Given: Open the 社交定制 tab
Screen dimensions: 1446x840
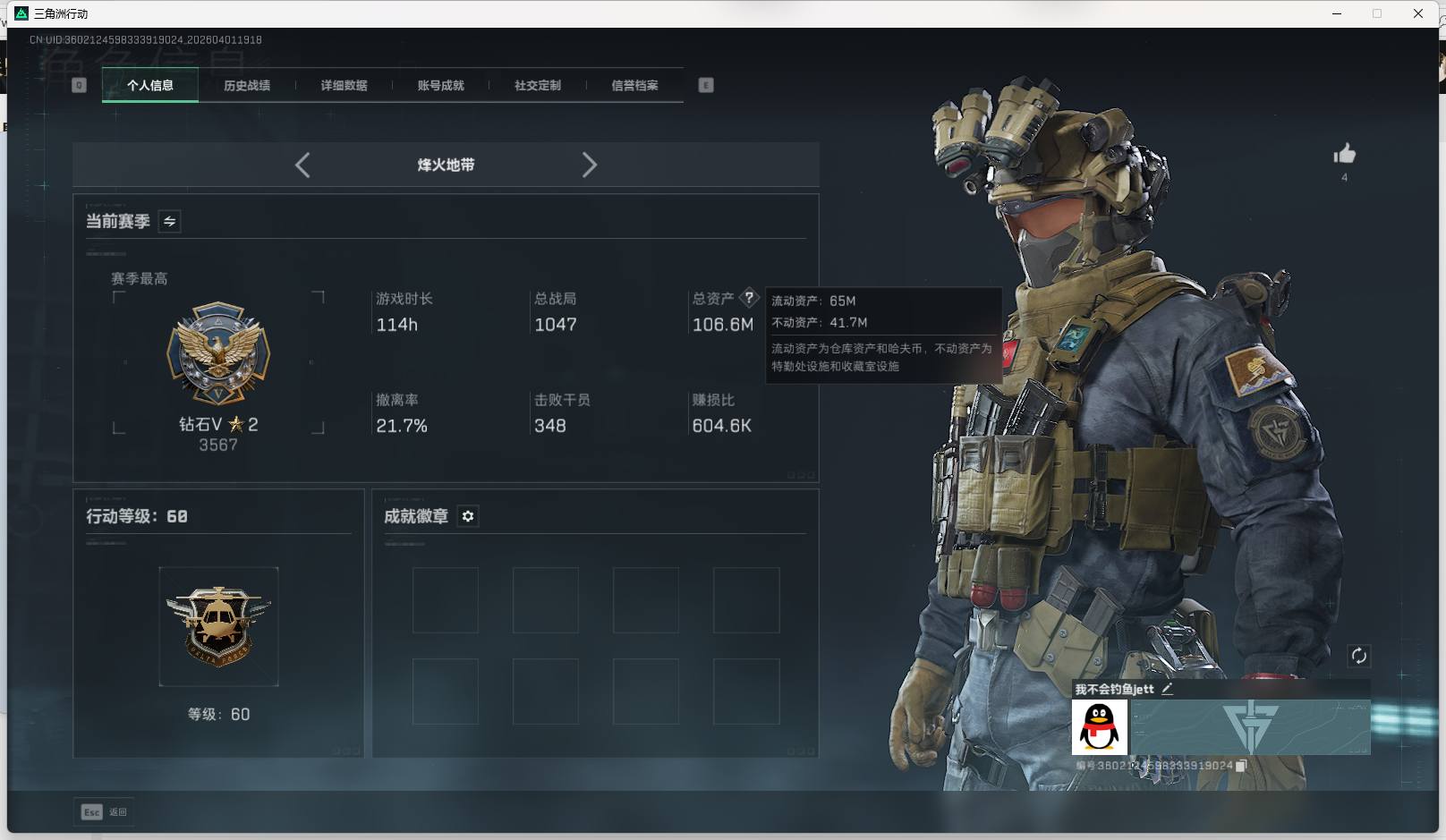Looking at the screenshot, I should (x=538, y=85).
